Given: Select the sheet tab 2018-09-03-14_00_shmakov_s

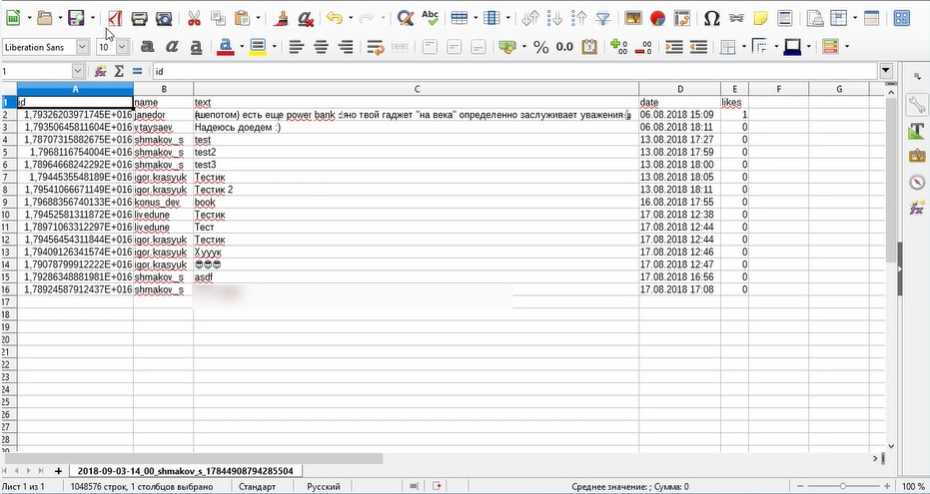Looking at the screenshot, I should [x=185, y=471].
